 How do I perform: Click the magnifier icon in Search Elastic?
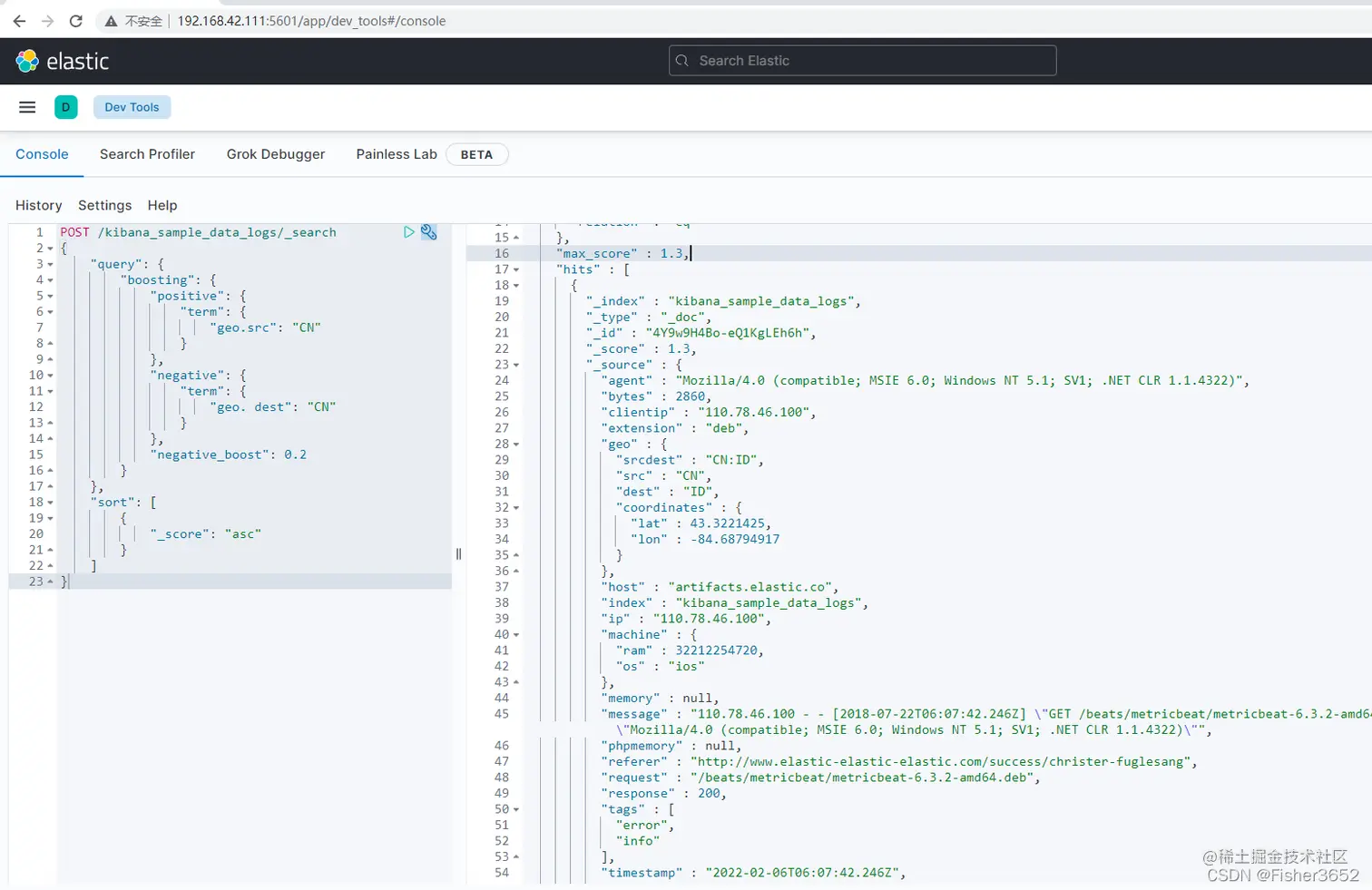pos(682,61)
